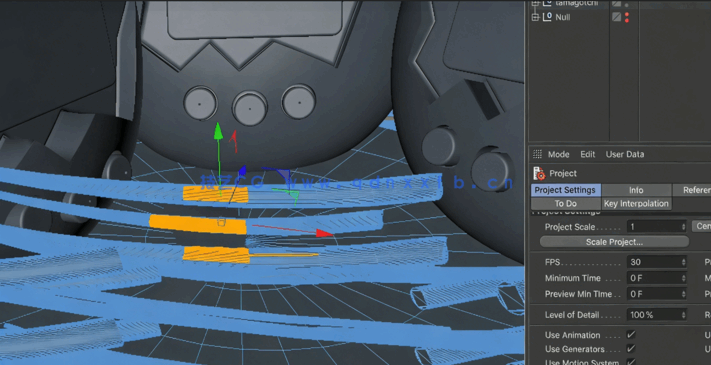The width and height of the screenshot is (711, 365).
Task: Click the Project gear icon
Action: [539, 173]
